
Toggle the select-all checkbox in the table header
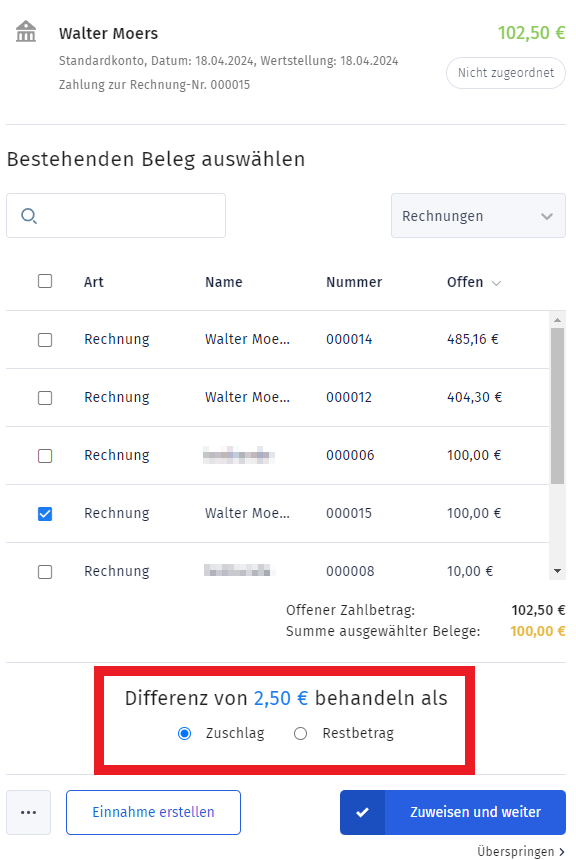click(45, 281)
